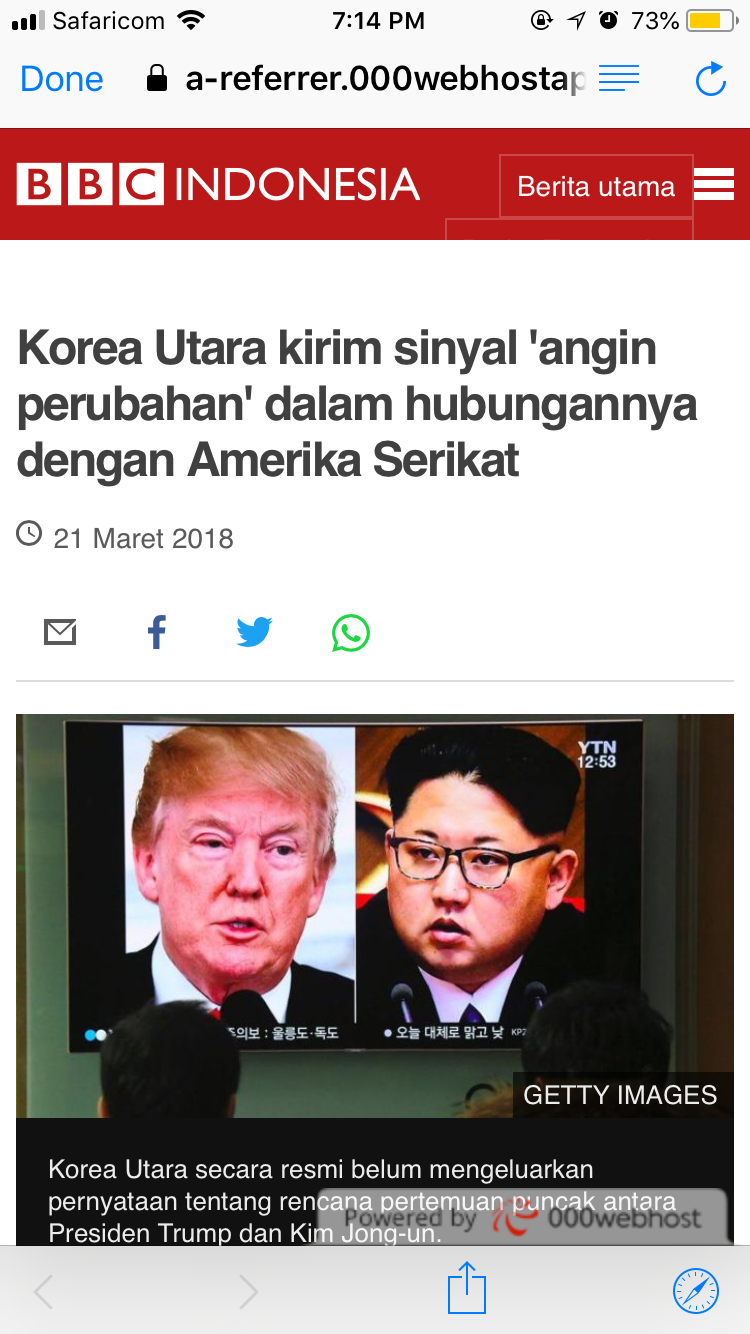Open the BBC Indonesia home logo
The height and width of the screenshot is (1334, 750).
(x=218, y=185)
